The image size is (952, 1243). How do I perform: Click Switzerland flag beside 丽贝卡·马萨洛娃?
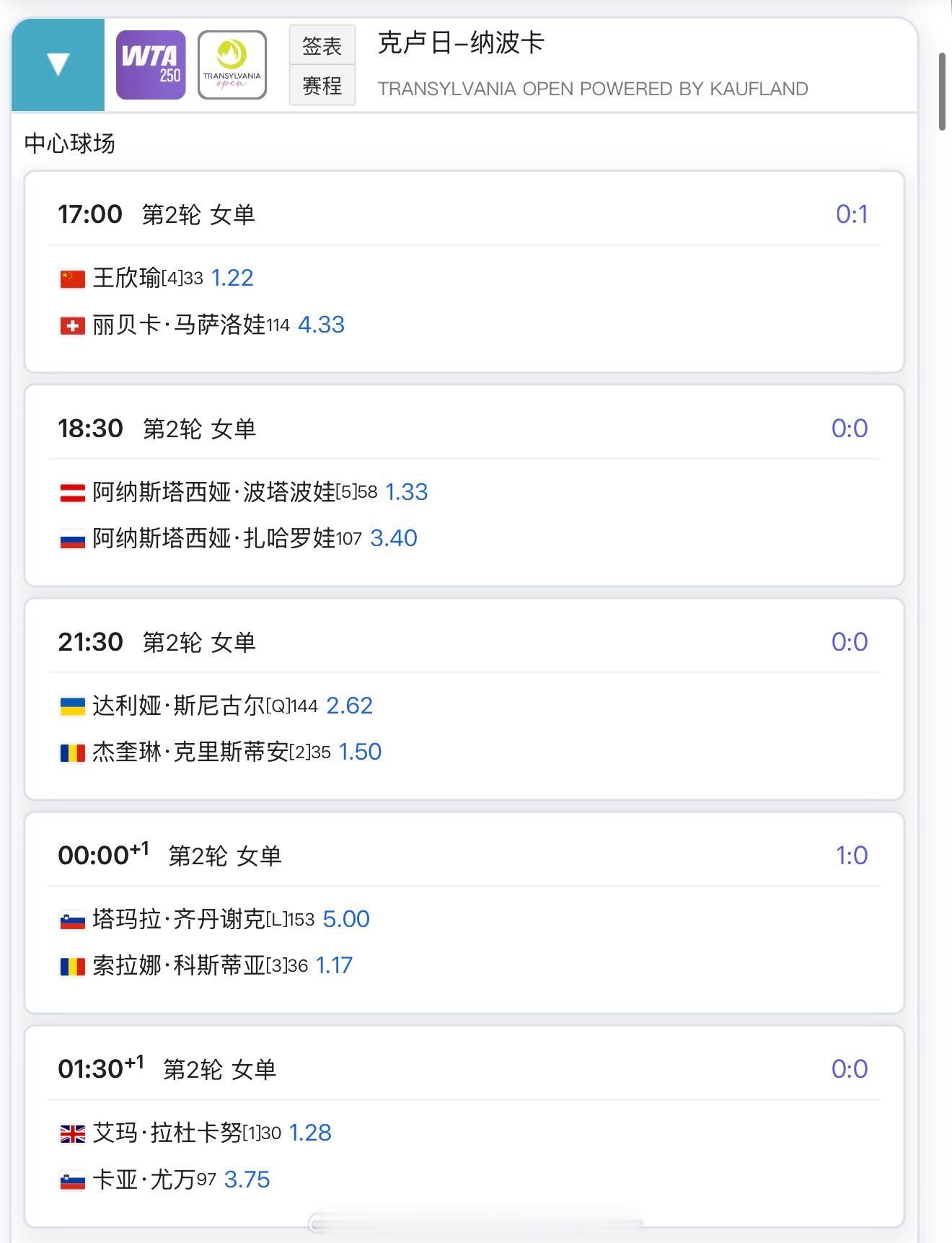(x=72, y=326)
